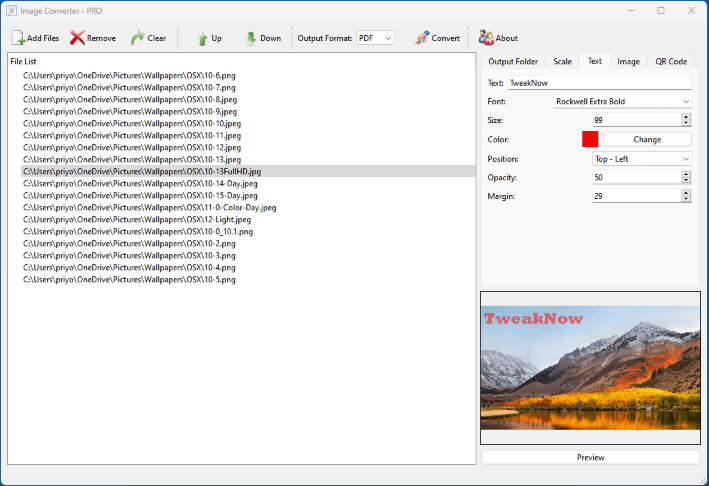Click the green Clear arrow icon

[x=137, y=38]
